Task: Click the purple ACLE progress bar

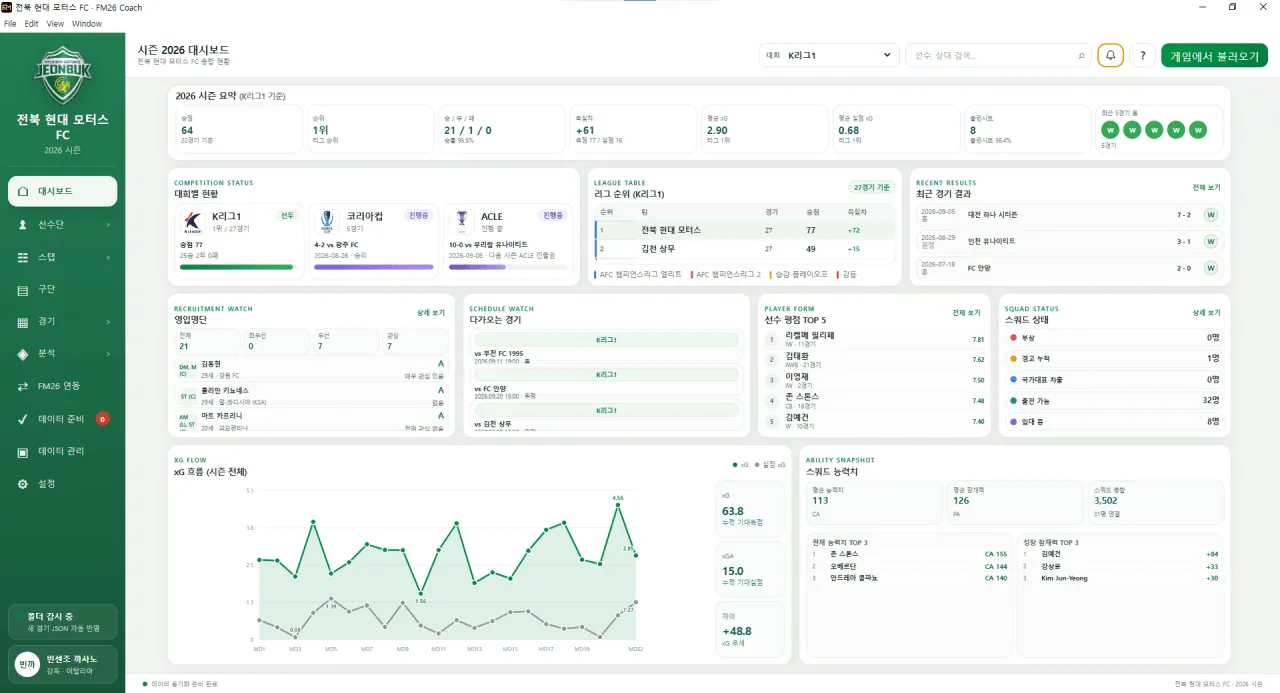Action: 508,267
